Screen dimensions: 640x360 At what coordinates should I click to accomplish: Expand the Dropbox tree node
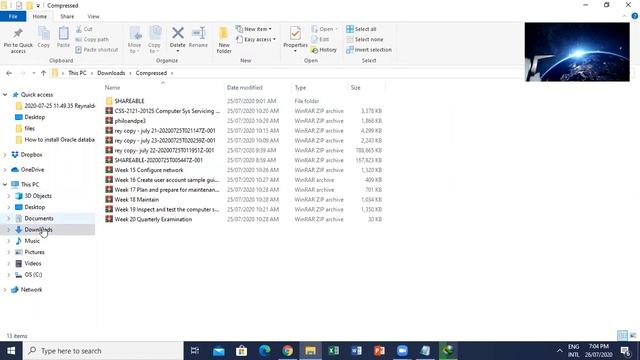pyautogui.click(x=5, y=155)
